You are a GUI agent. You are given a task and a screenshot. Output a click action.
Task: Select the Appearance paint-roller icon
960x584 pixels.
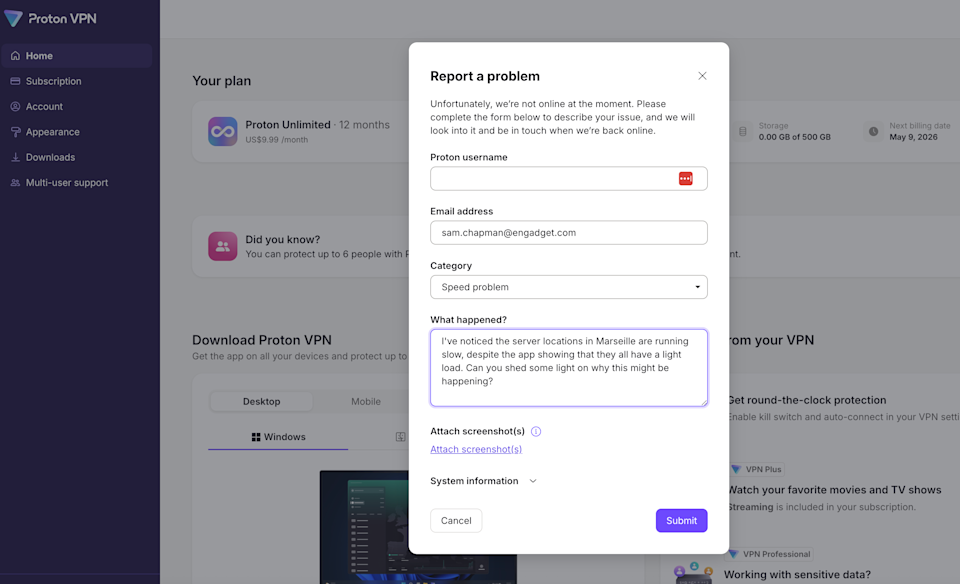coord(16,131)
